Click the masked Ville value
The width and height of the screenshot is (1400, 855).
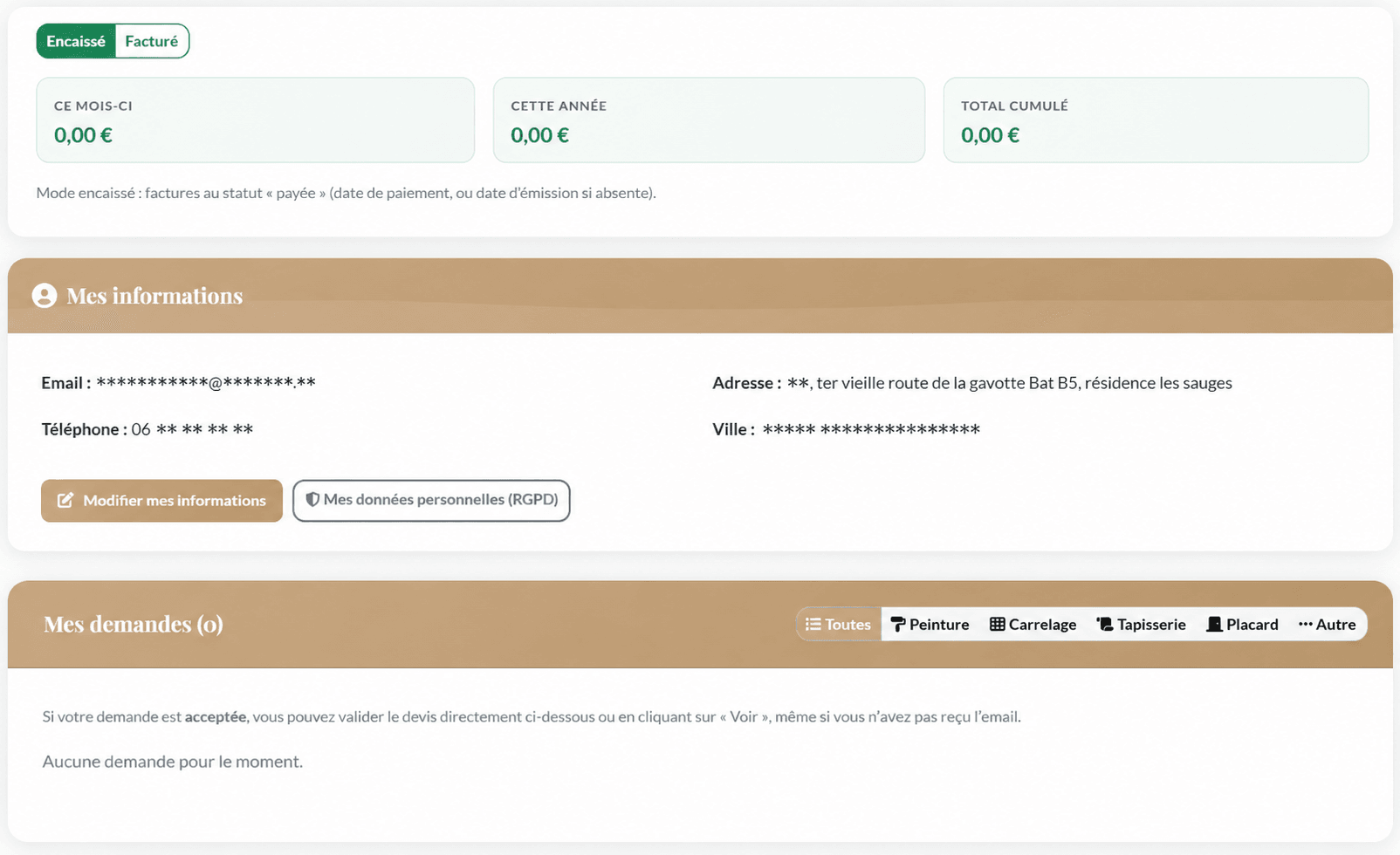(x=871, y=429)
